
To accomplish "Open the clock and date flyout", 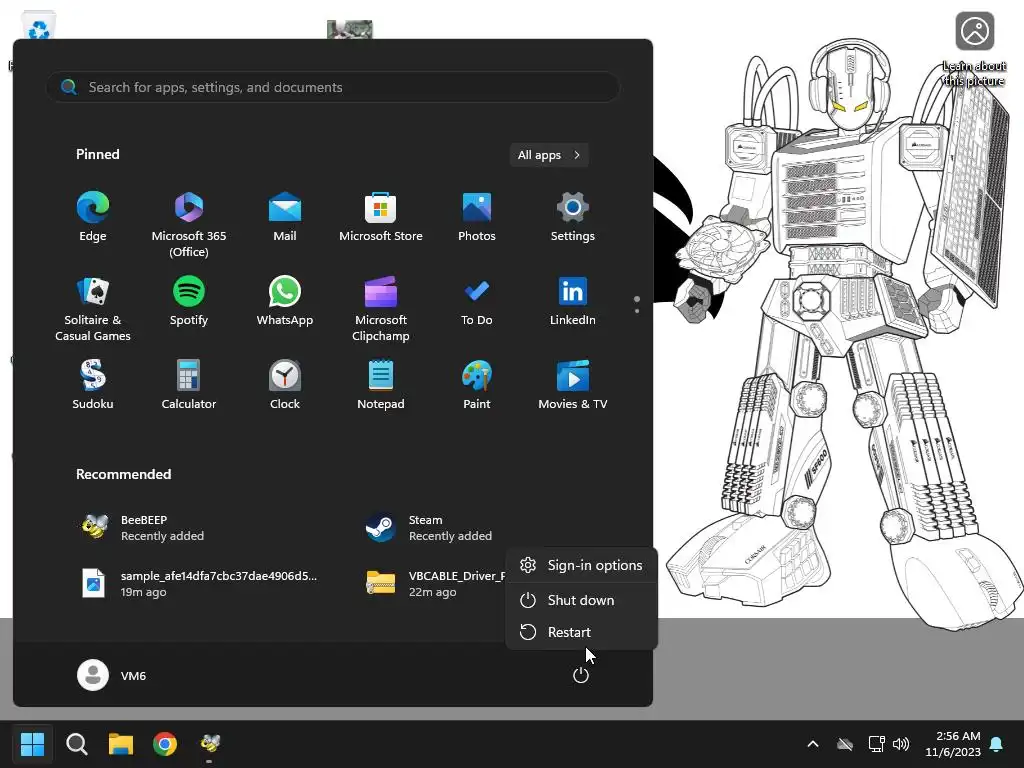I will 953,744.
